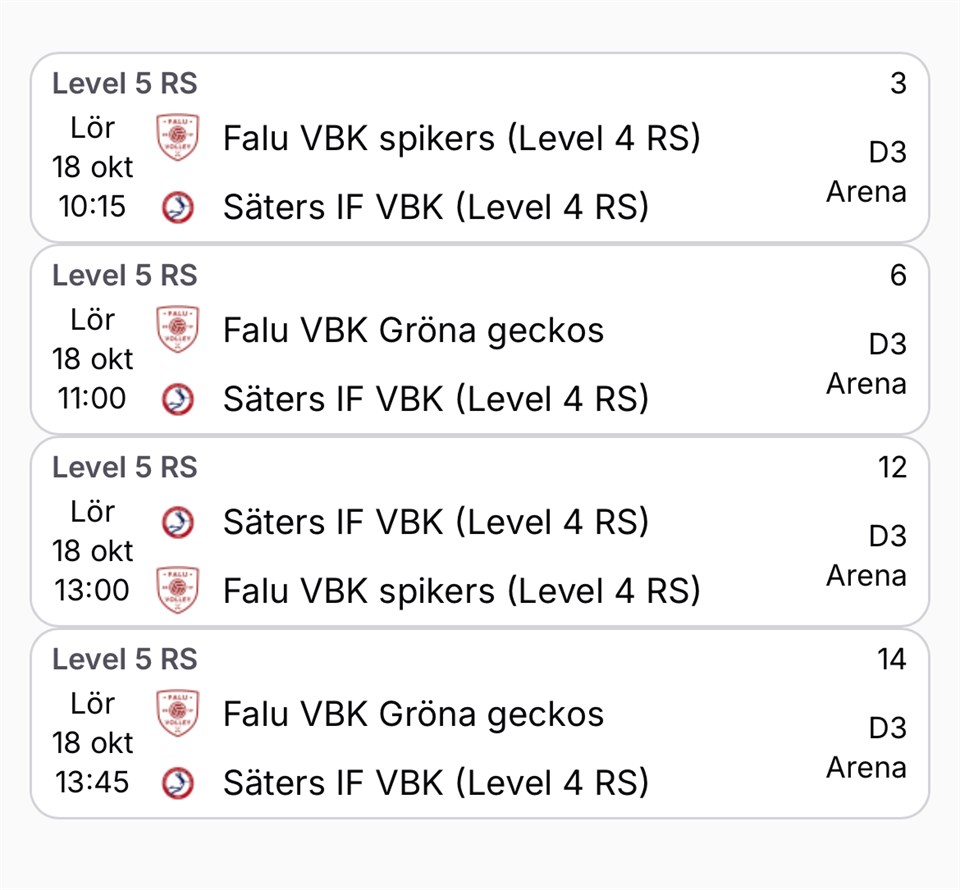Open Falu VBK spikers in 10:15 match

click(461, 138)
